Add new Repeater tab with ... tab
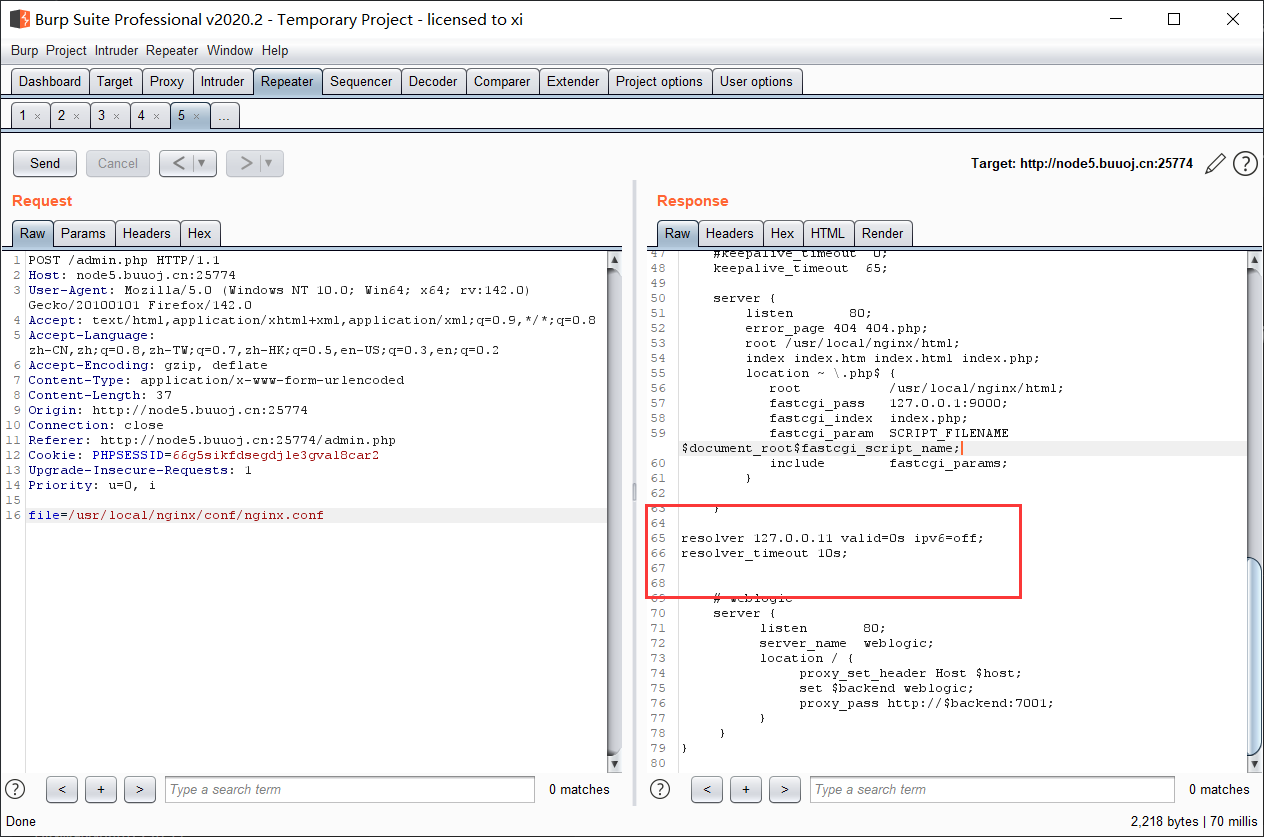This screenshot has width=1264, height=837. [x=224, y=116]
